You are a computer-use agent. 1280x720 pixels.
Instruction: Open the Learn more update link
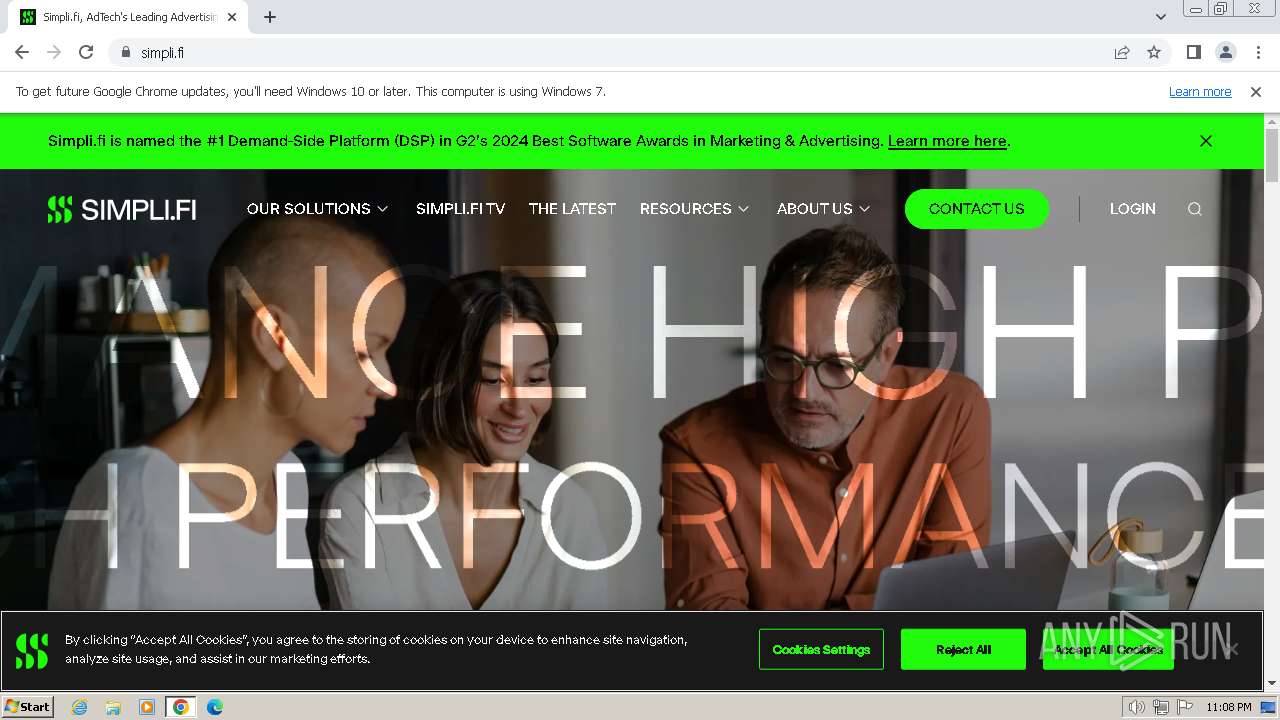coord(1200,92)
